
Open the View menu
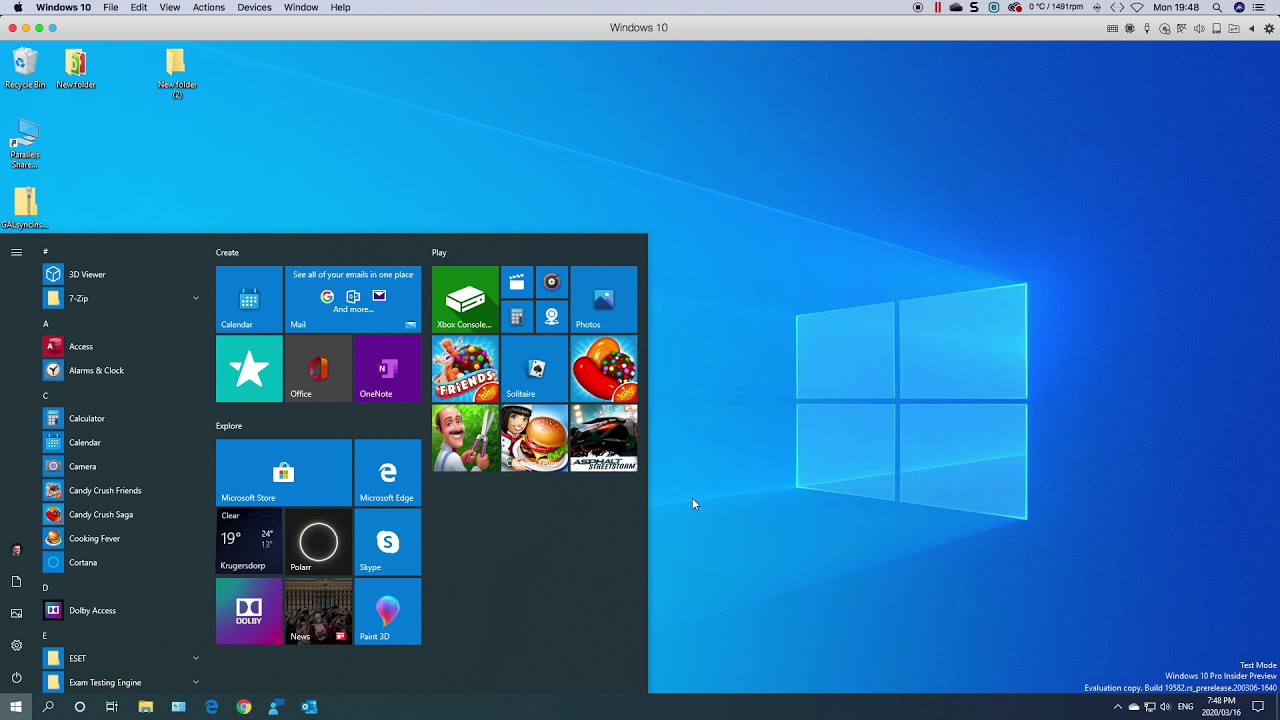(170, 7)
